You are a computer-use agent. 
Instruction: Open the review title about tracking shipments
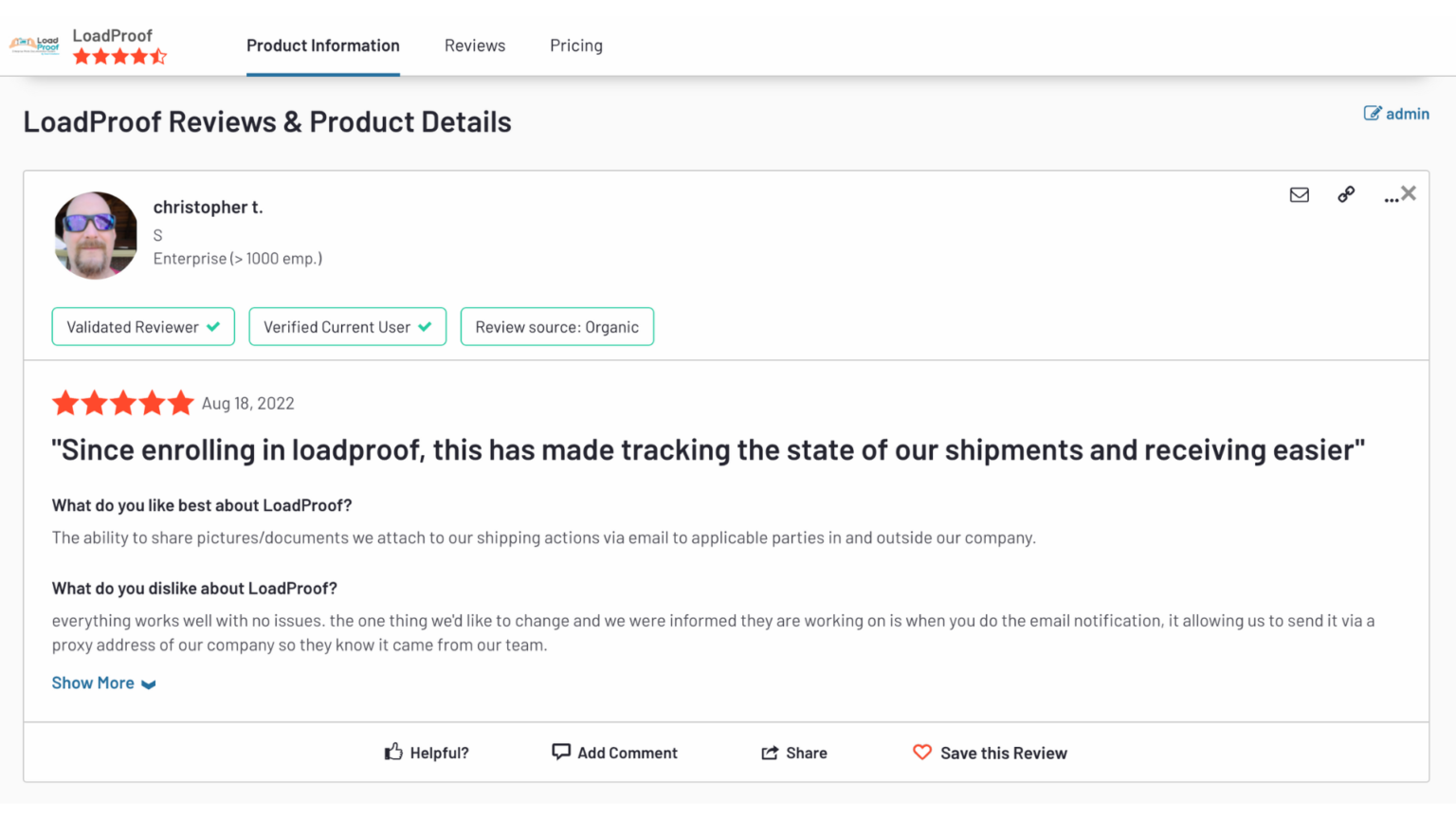pyautogui.click(x=708, y=449)
